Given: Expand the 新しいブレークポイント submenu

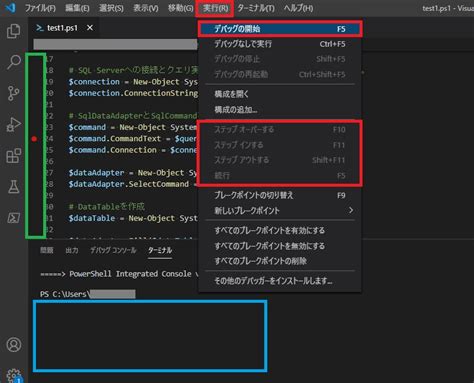Looking at the screenshot, I should coord(280,211).
